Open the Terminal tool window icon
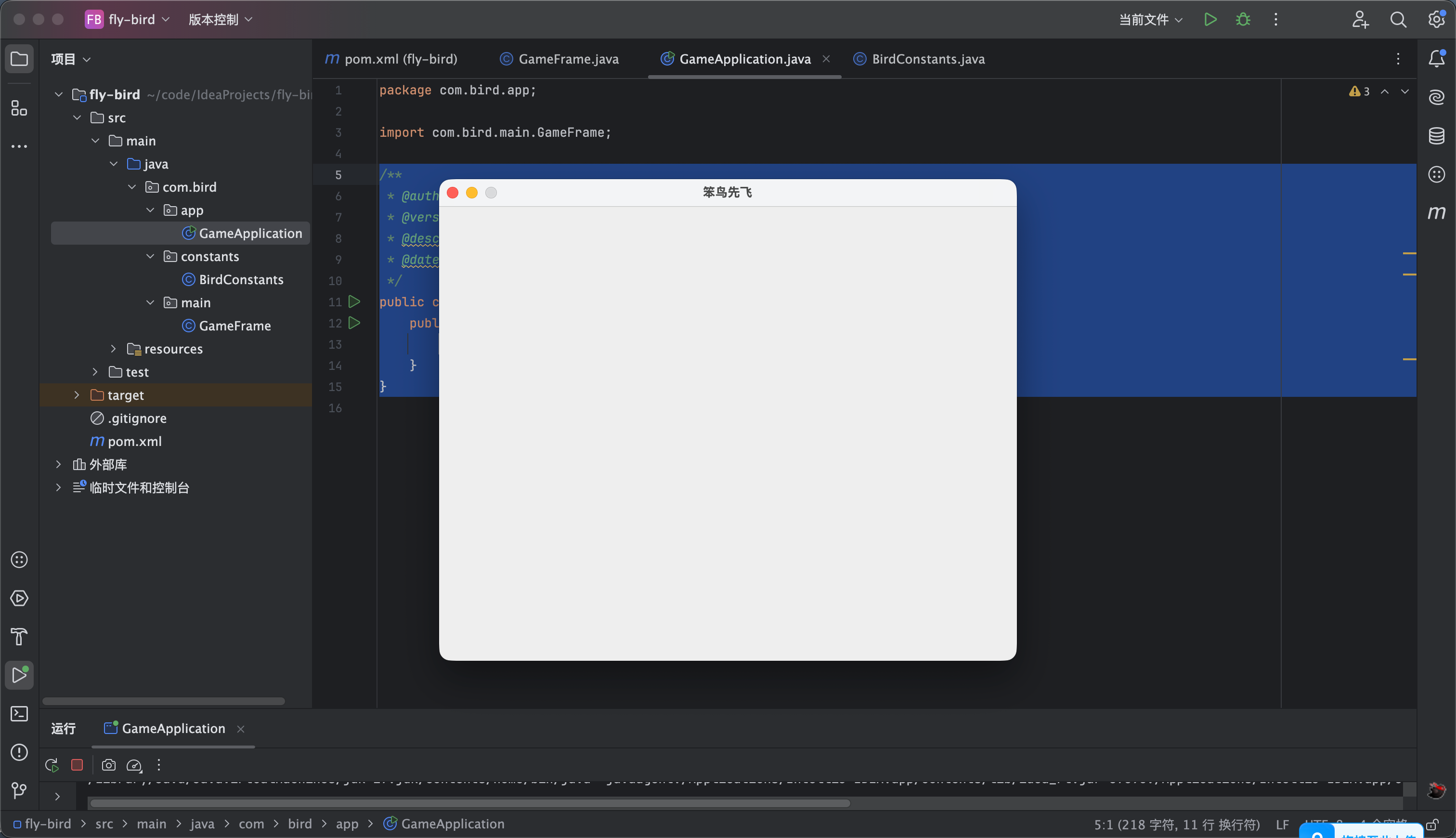 (19, 714)
